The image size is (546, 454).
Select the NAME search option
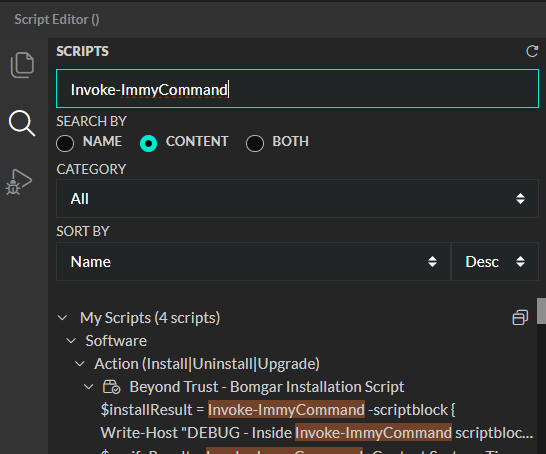(x=65, y=143)
